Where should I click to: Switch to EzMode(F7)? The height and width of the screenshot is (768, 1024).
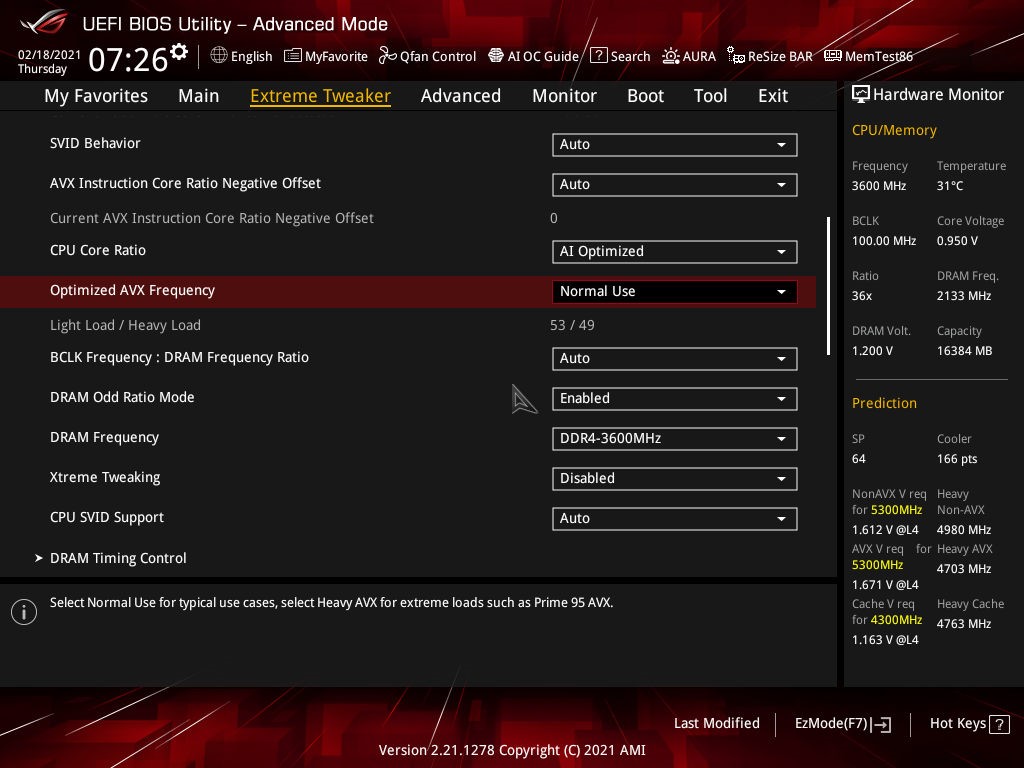pyautogui.click(x=843, y=724)
